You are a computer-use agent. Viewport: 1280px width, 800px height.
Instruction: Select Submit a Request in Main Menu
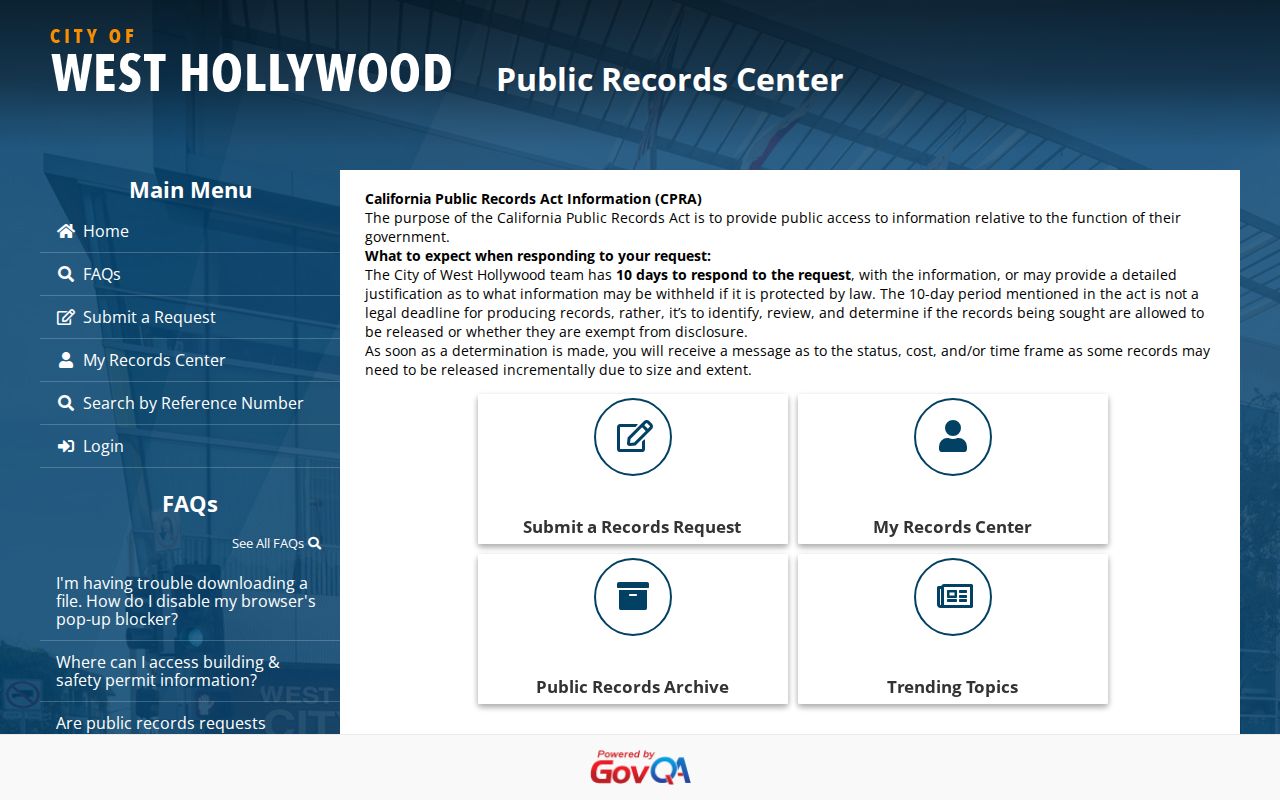tap(190, 317)
